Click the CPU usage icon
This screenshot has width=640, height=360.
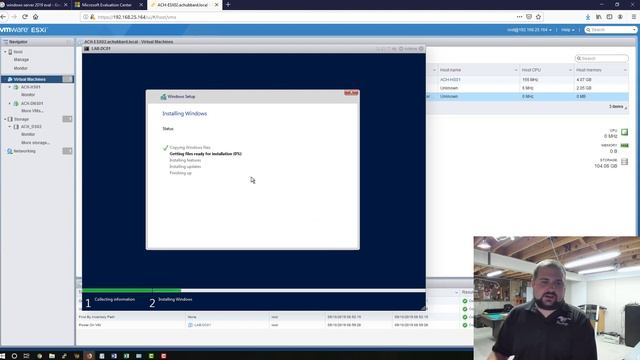point(624,132)
